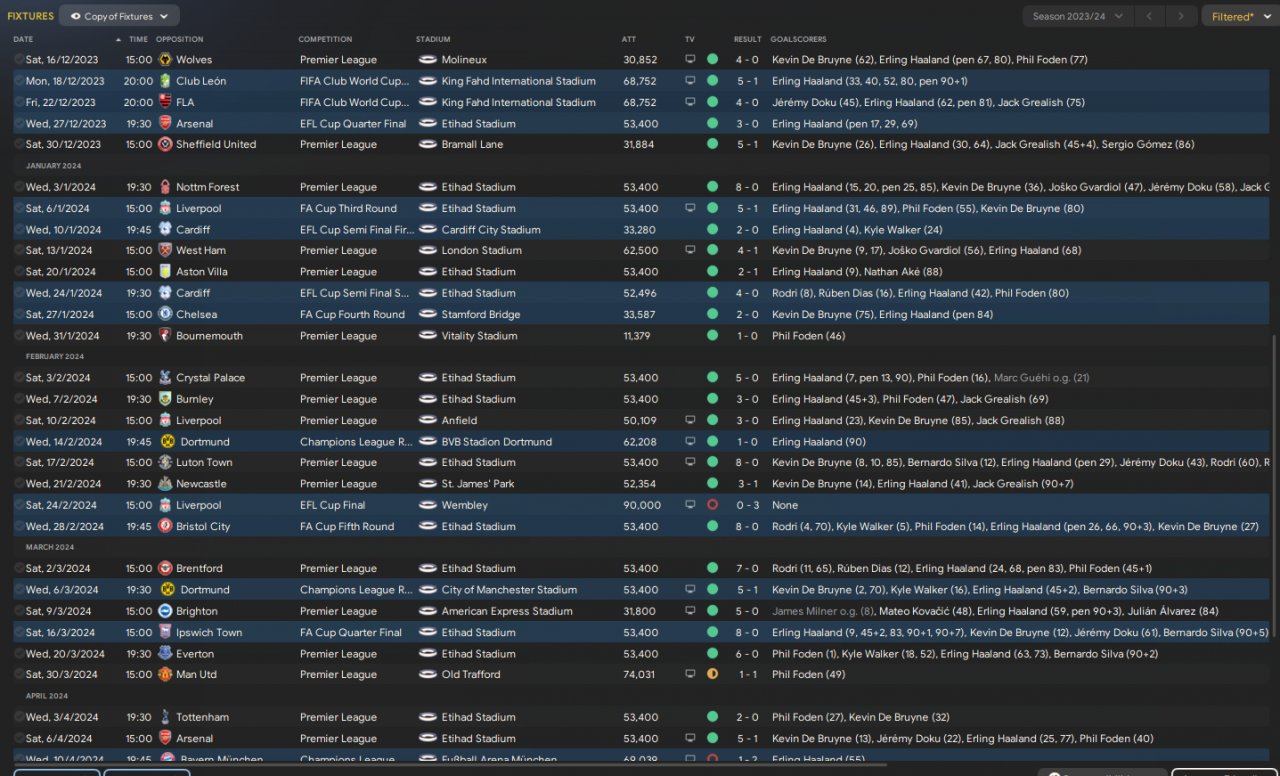This screenshot has width=1280, height=776.
Task: Click the 7 - 0 result against Brentford
Action: 747,568
